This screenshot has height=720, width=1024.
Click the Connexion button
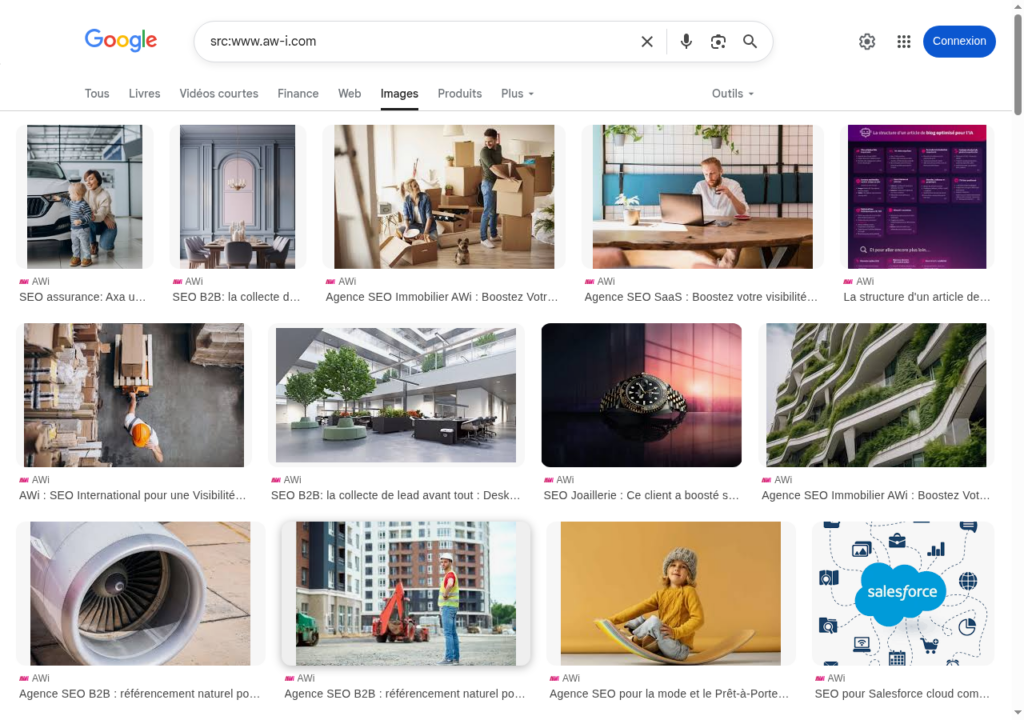coord(959,41)
